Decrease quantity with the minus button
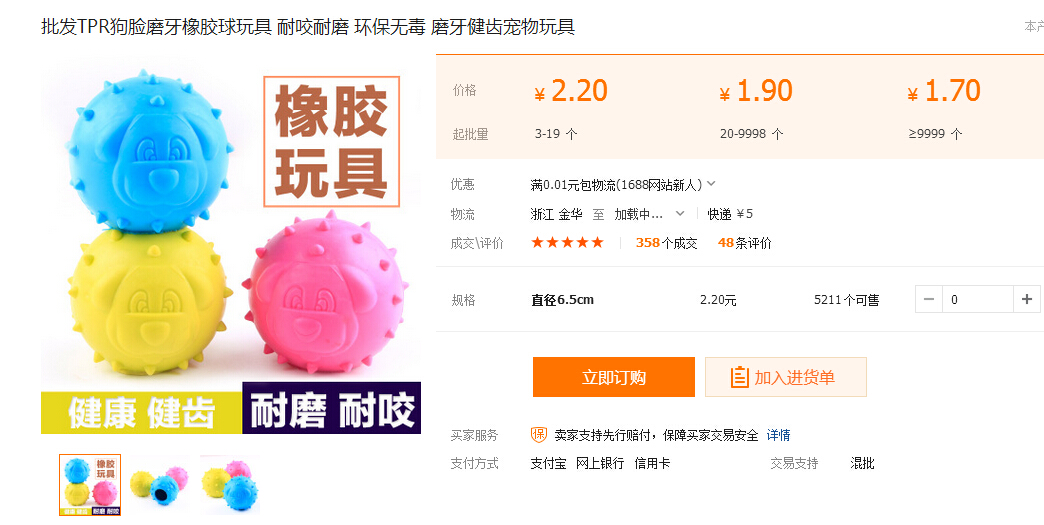 [929, 299]
